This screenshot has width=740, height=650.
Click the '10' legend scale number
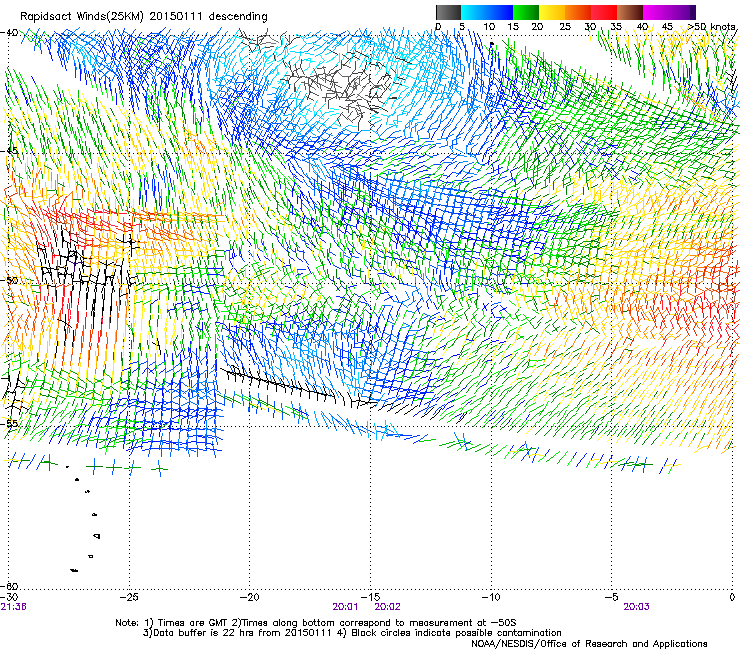(489, 27)
